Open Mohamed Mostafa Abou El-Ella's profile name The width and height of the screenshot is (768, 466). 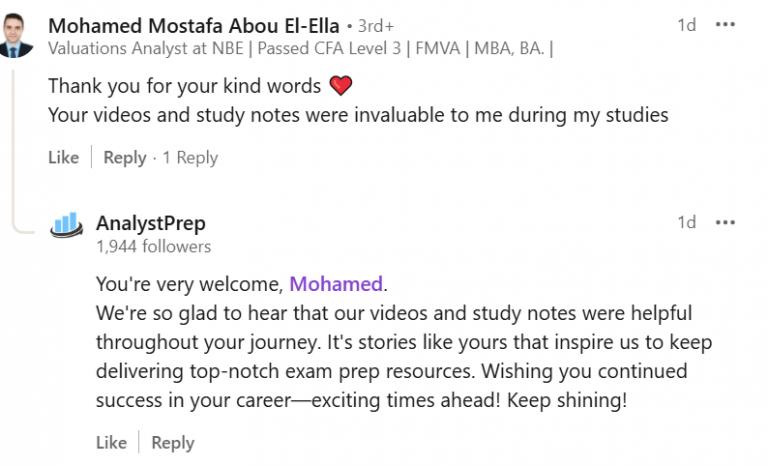click(193, 25)
